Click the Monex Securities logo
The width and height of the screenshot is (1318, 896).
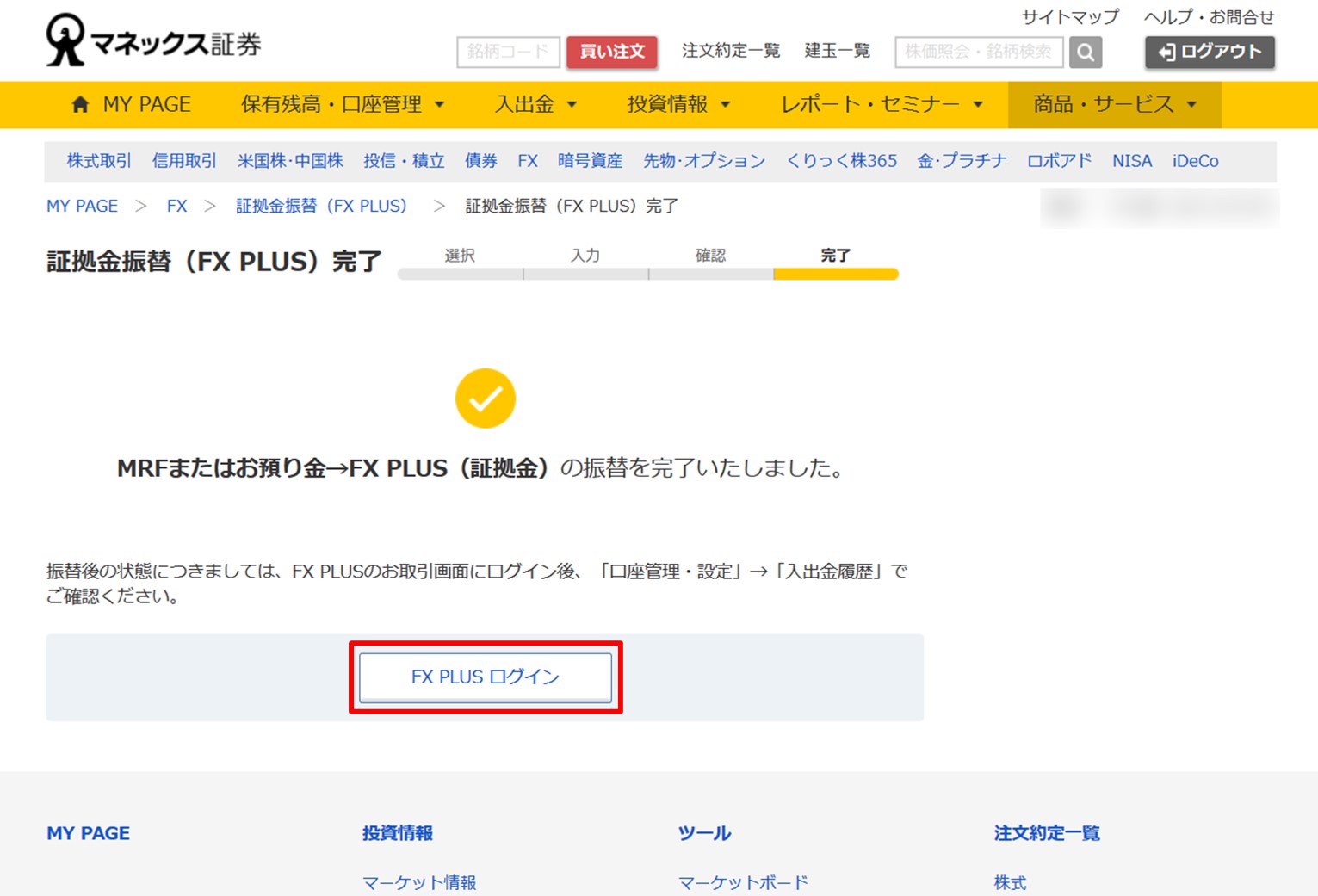[153, 40]
